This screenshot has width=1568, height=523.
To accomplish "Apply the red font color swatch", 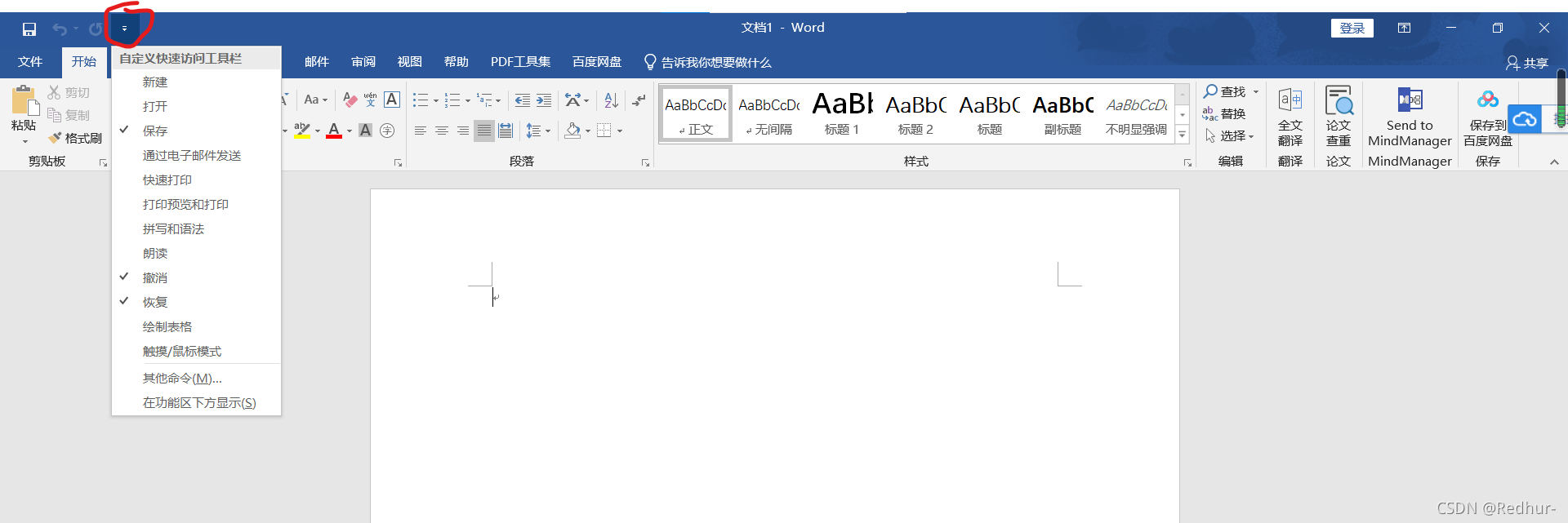I will [334, 131].
